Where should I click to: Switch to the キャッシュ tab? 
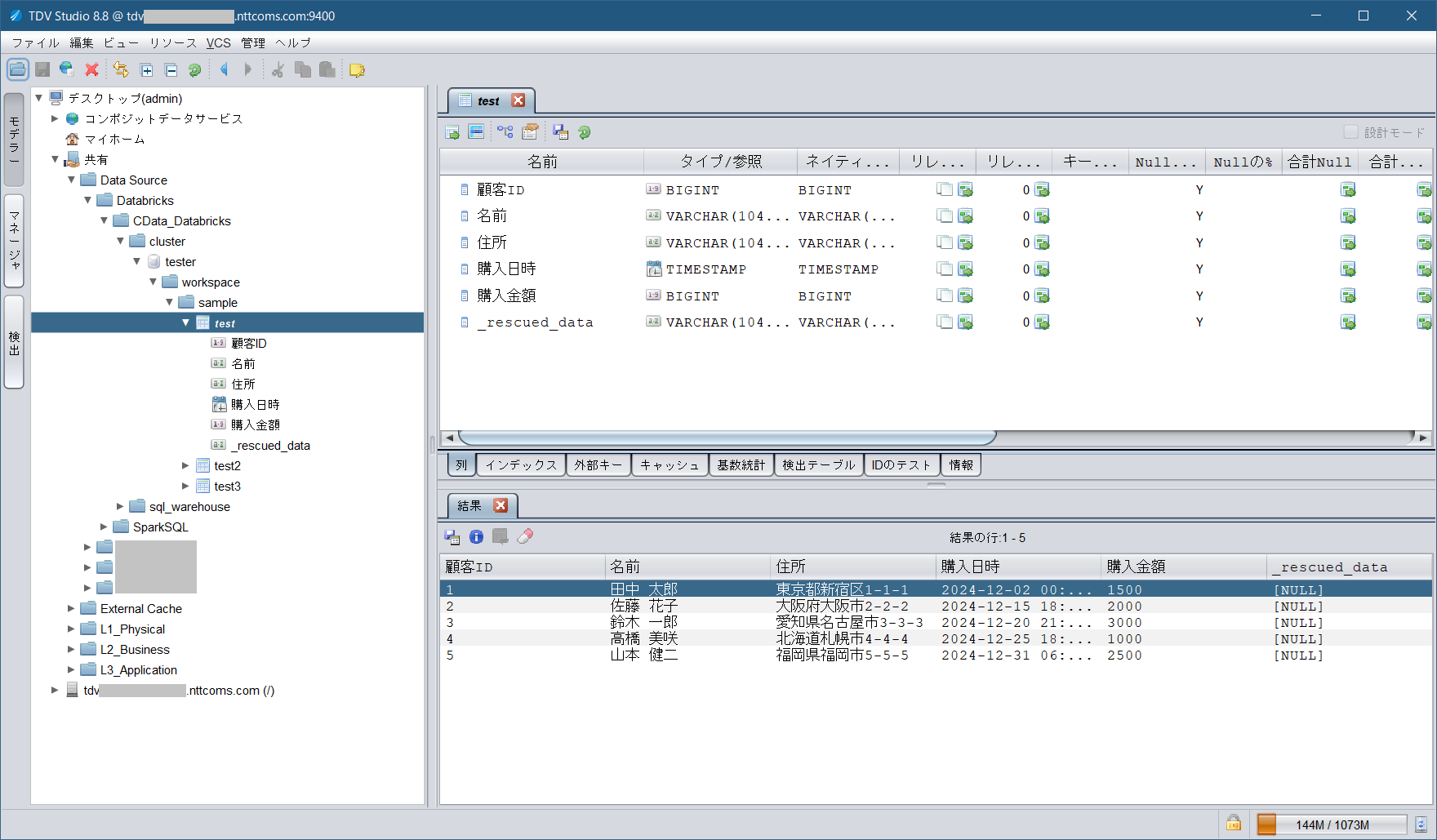[670, 464]
